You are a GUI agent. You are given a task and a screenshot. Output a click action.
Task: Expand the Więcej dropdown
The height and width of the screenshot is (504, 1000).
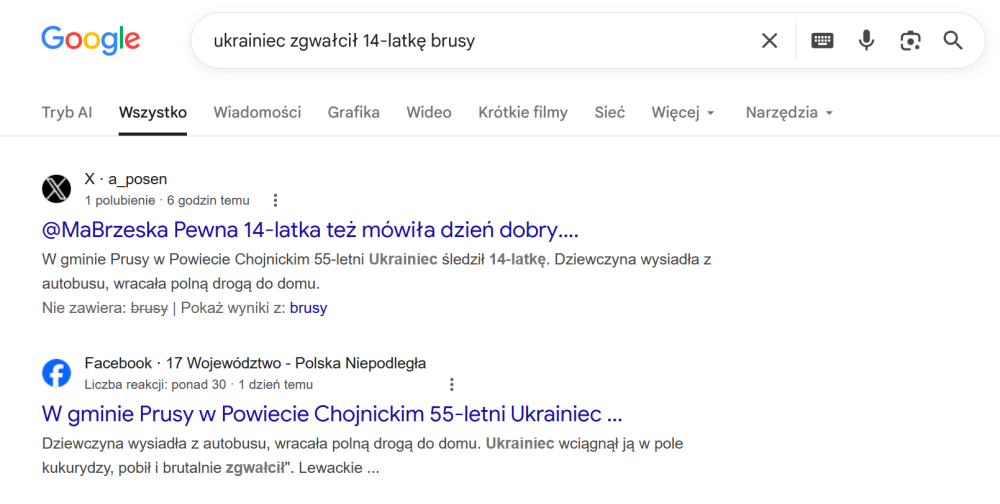point(683,112)
